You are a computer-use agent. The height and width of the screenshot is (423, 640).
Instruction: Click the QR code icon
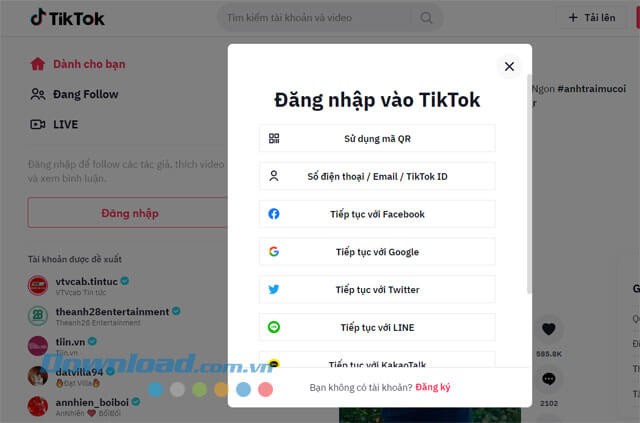pos(274,138)
